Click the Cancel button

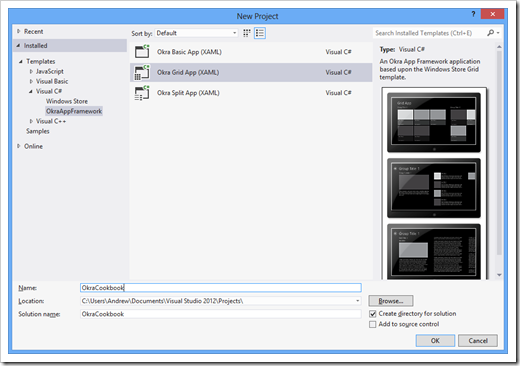(478, 341)
